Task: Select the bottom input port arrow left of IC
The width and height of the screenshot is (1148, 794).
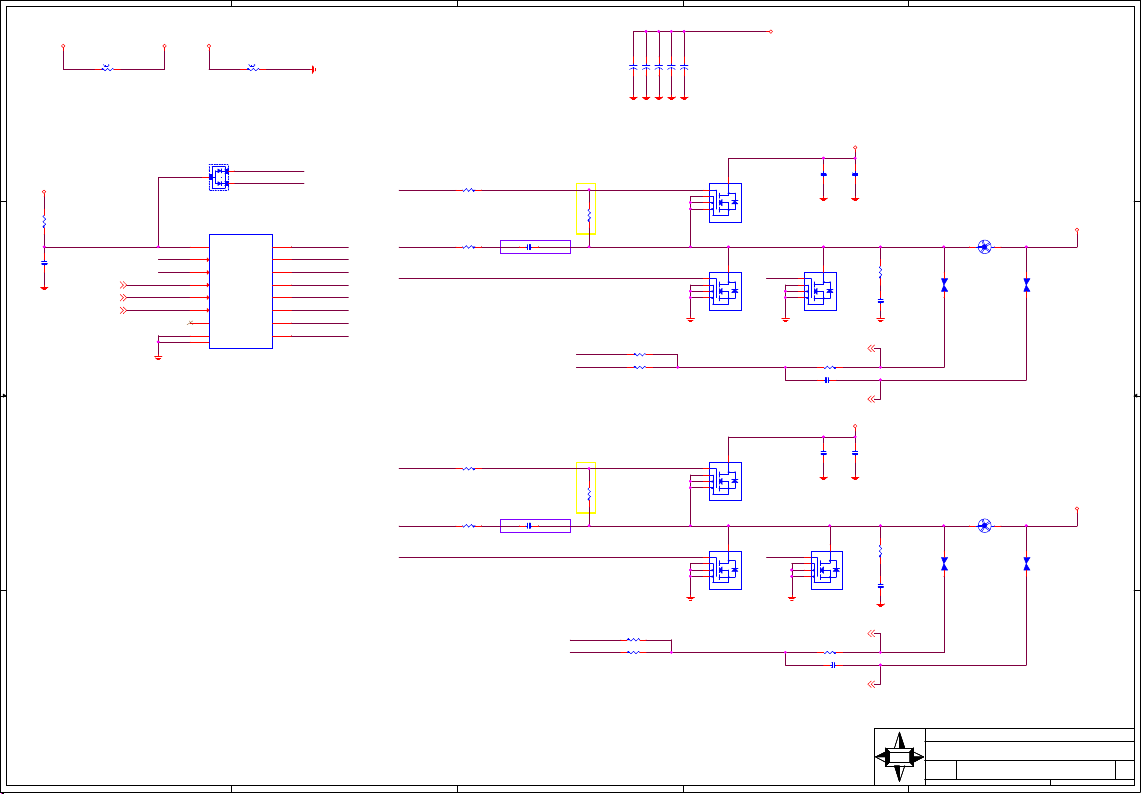Action: (x=123, y=311)
